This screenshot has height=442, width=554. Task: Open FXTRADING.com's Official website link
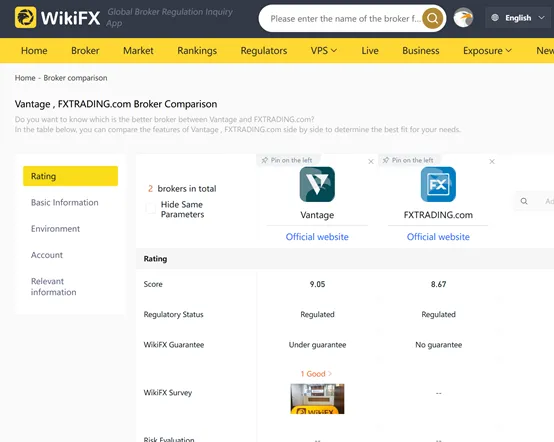pyautogui.click(x=438, y=237)
